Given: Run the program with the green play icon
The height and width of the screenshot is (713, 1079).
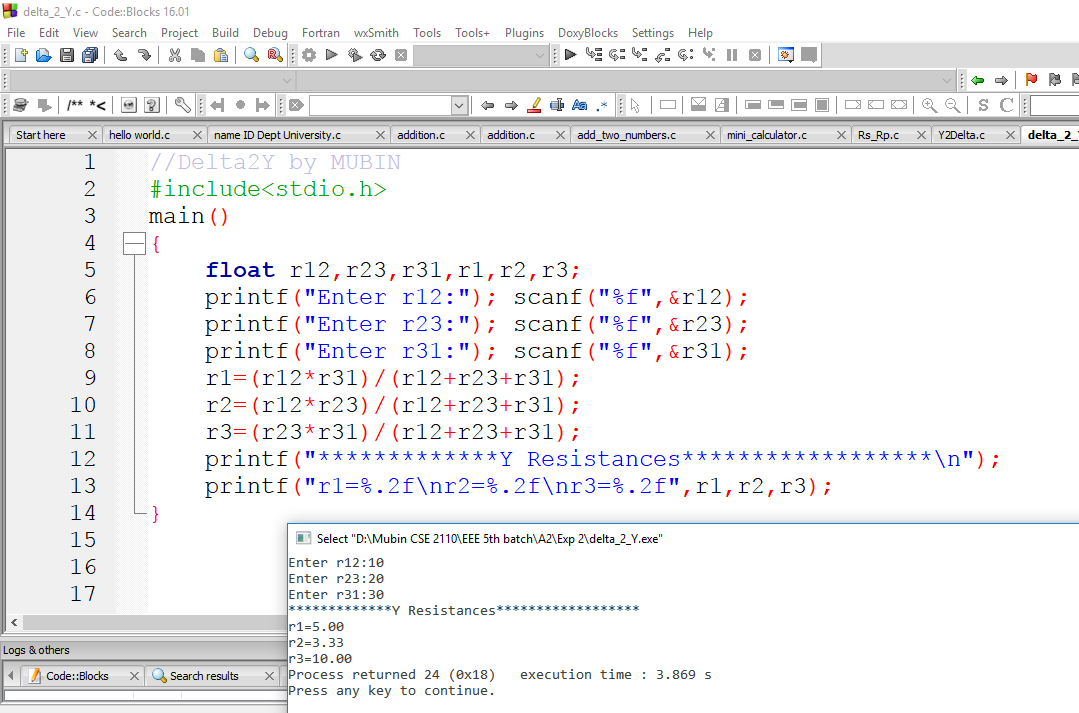Looking at the screenshot, I should (x=331, y=55).
